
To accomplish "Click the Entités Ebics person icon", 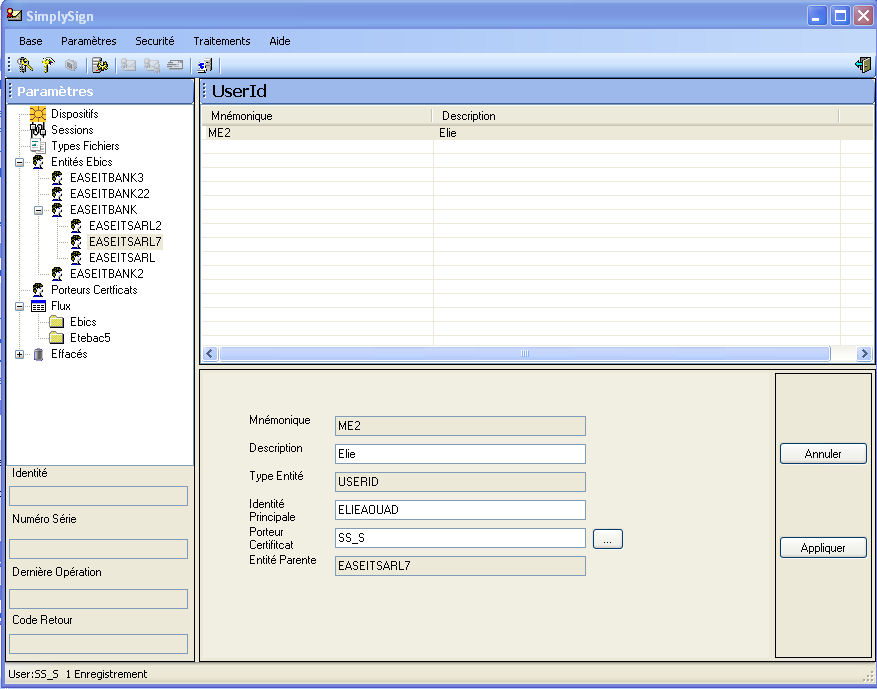I will (37, 162).
